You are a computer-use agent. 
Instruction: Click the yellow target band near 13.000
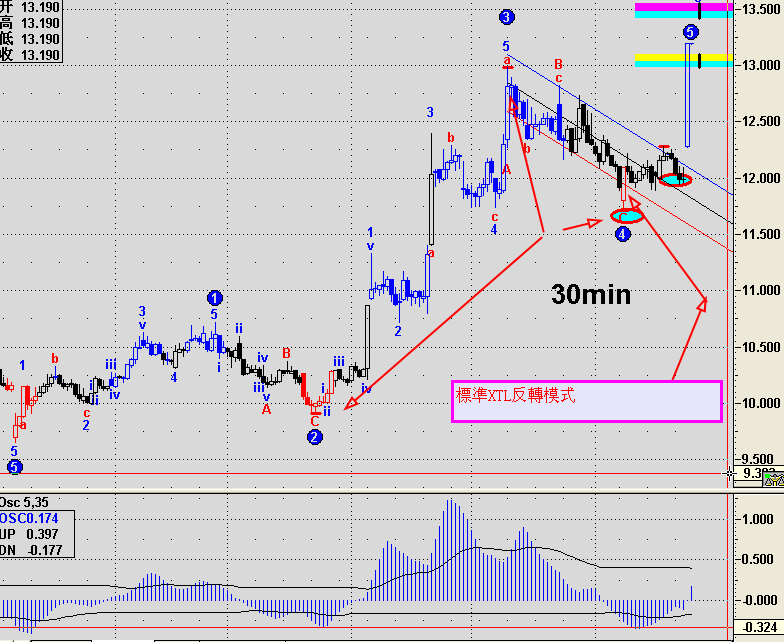684,58
